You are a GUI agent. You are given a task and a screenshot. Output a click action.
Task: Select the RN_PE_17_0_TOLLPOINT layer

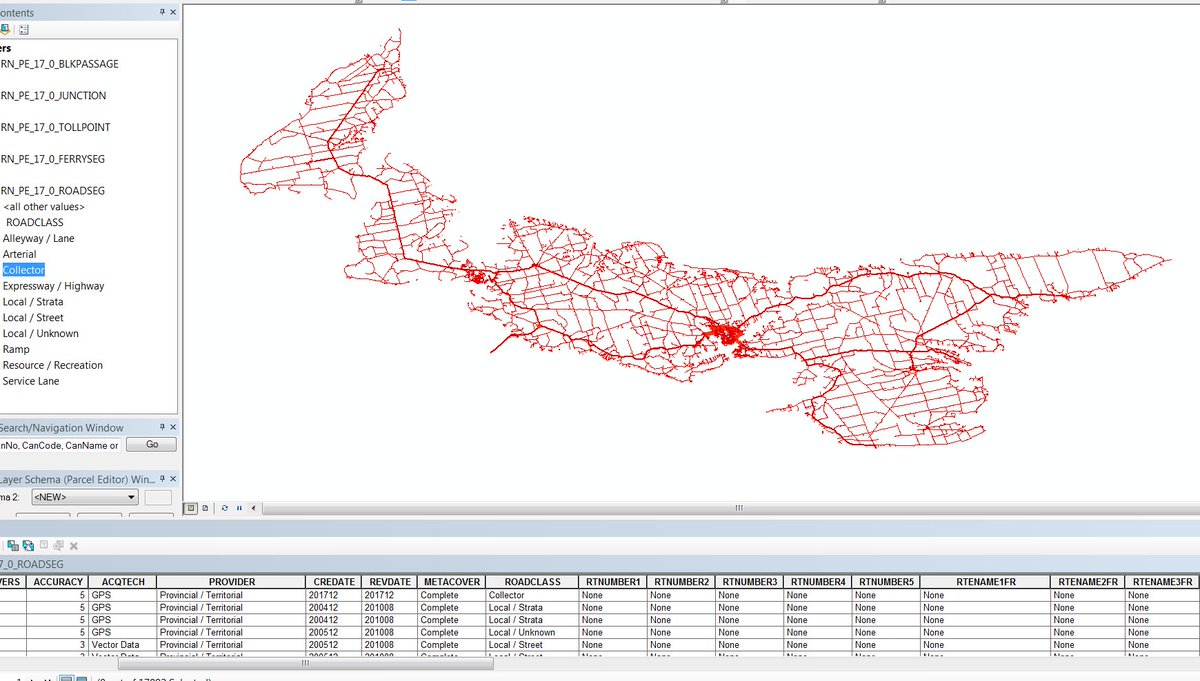(55, 128)
